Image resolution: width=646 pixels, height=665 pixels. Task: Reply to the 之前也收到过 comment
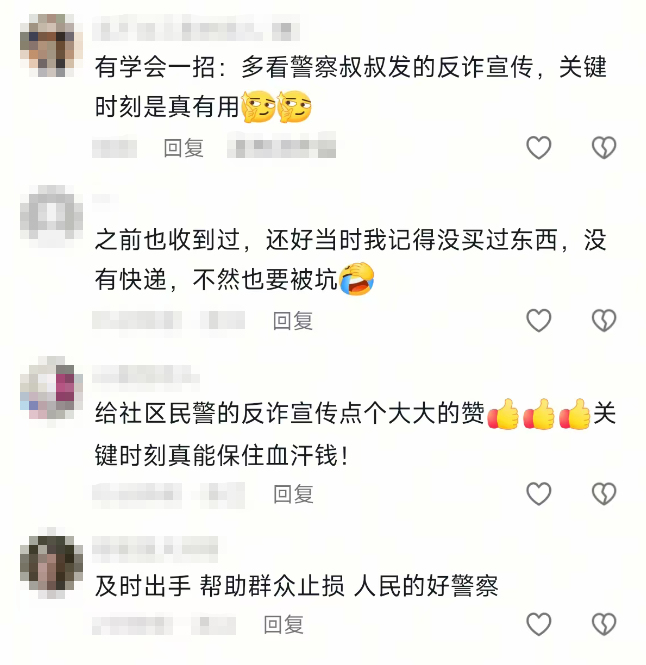pos(293,321)
